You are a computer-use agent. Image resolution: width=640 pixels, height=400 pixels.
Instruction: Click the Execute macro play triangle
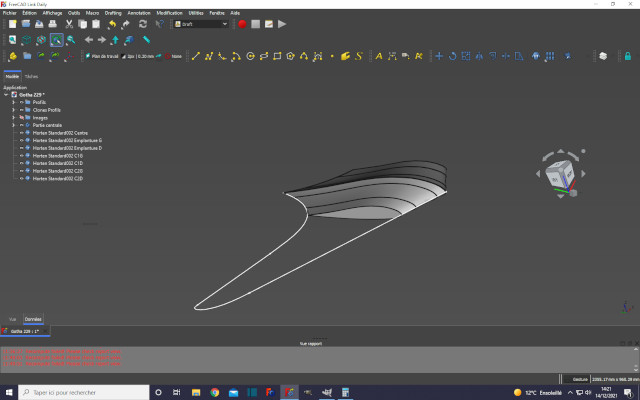pos(282,24)
